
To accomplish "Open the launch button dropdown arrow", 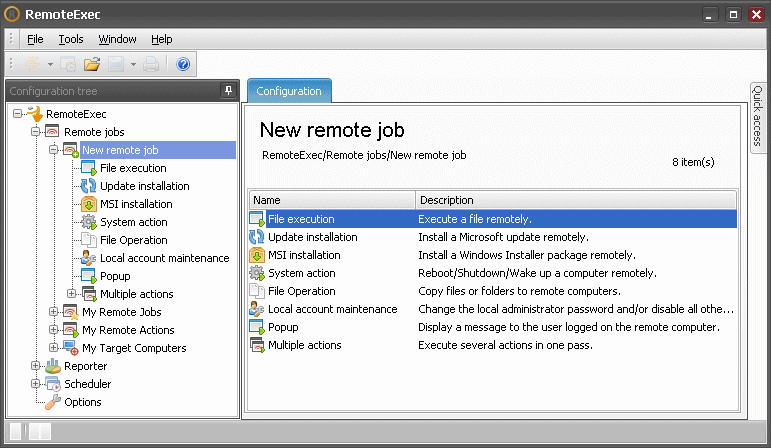I will tap(50, 64).
